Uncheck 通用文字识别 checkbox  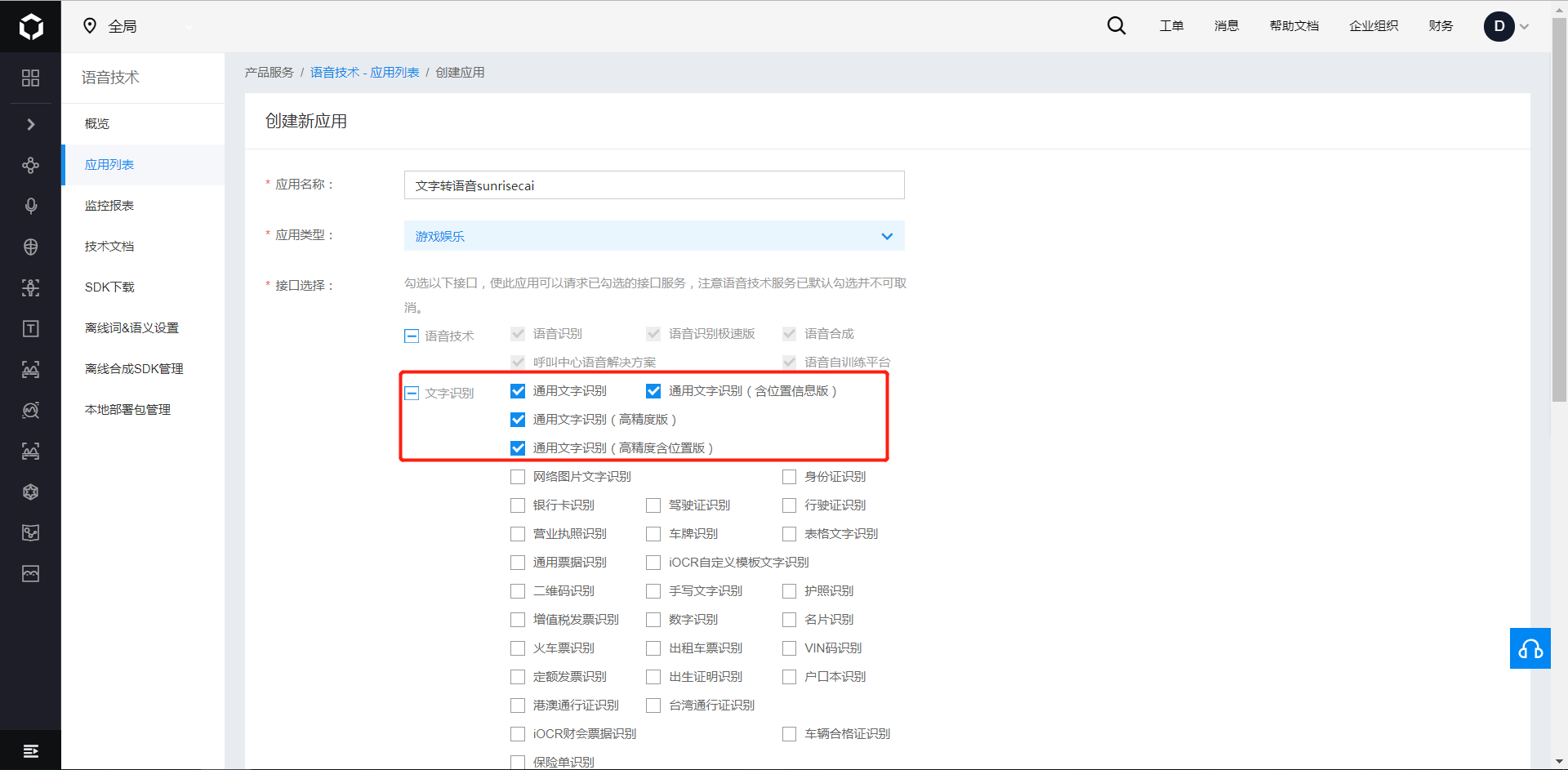click(x=518, y=391)
